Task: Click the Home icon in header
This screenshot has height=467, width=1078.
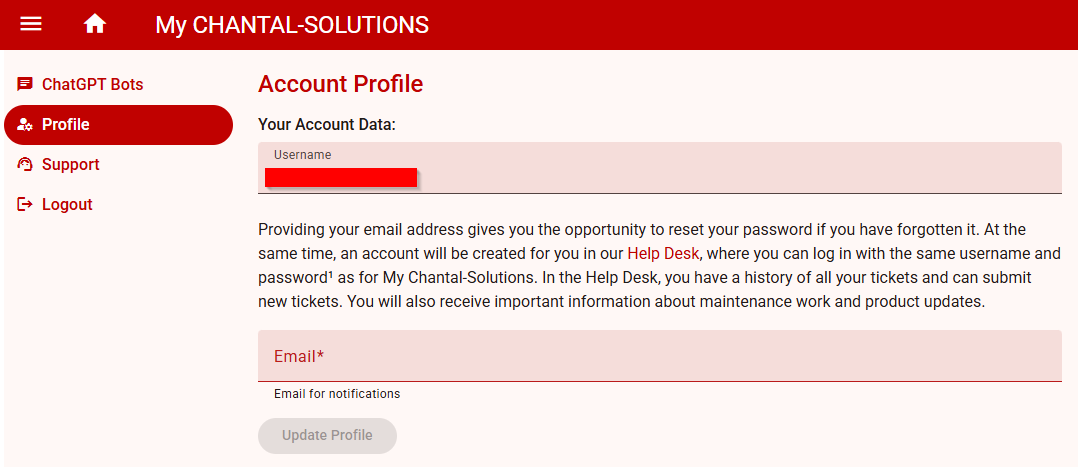Action: click(x=95, y=24)
